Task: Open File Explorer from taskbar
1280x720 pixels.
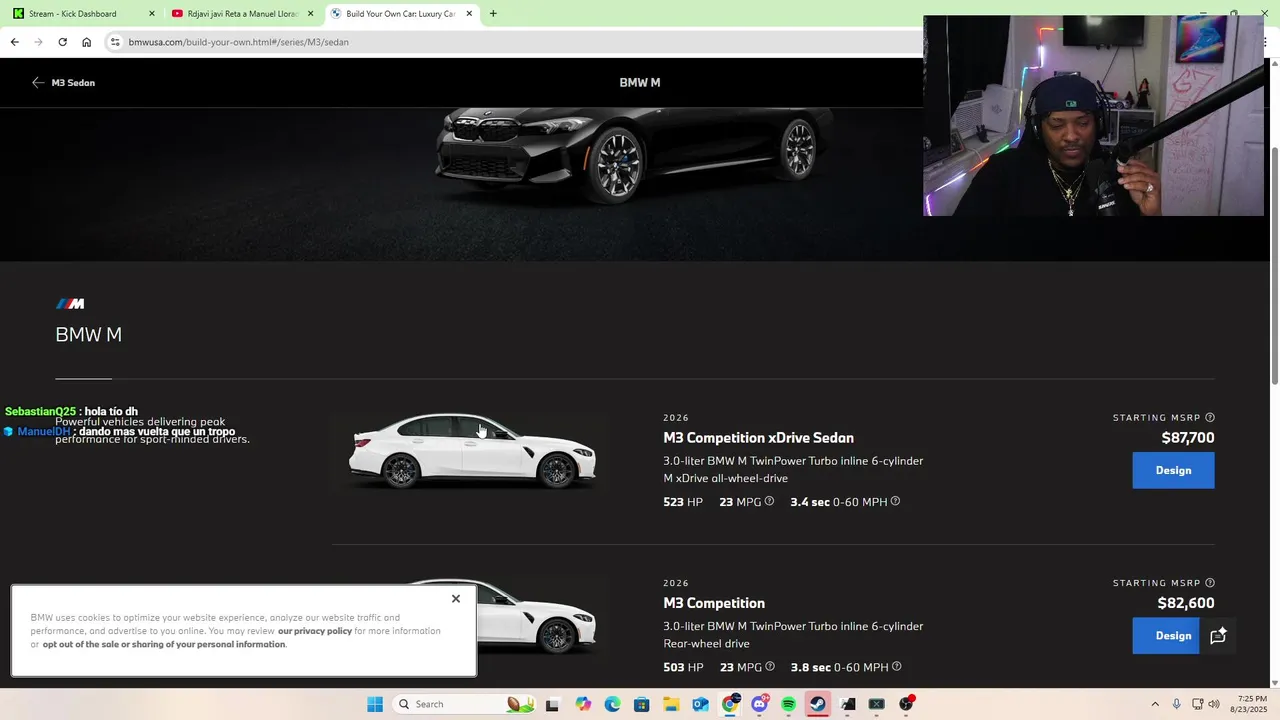Action: [671, 704]
